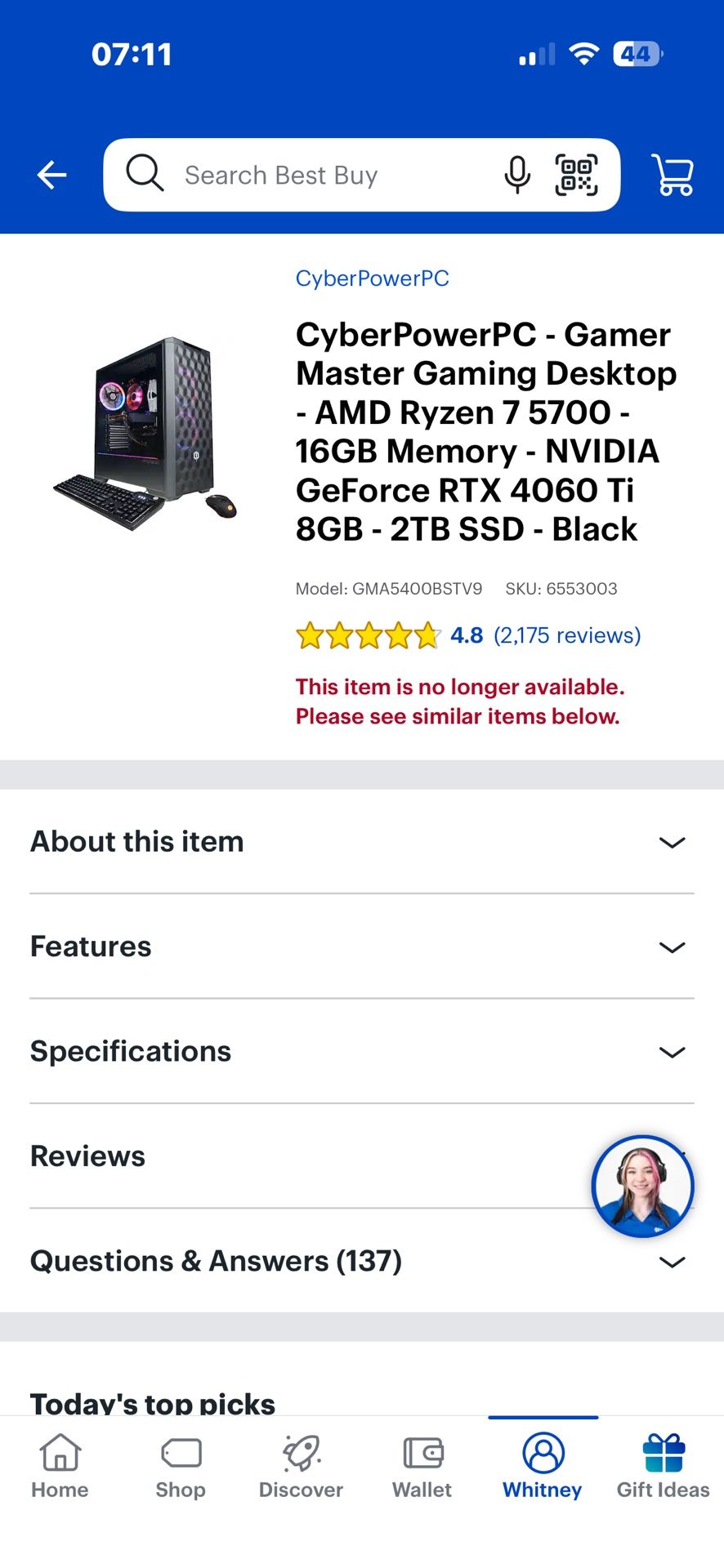This screenshot has width=724, height=1568.
Task: Open the Wallet tab
Action: 422,1467
